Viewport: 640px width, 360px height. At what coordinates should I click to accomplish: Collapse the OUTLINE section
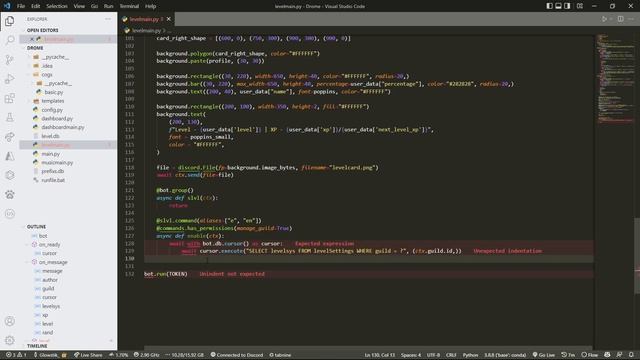pos(36,227)
